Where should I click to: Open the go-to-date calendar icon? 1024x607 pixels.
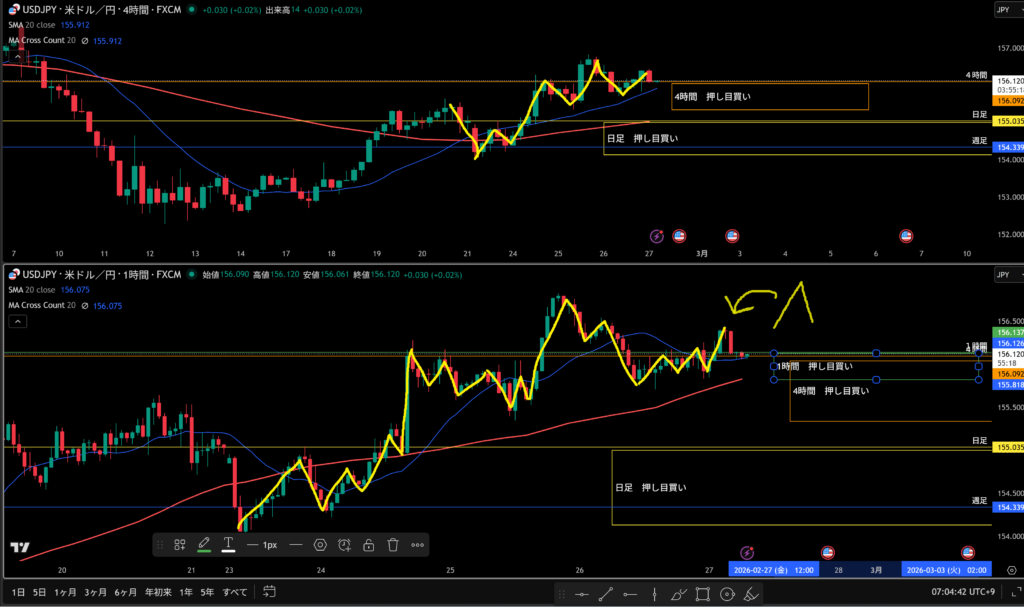[269, 592]
